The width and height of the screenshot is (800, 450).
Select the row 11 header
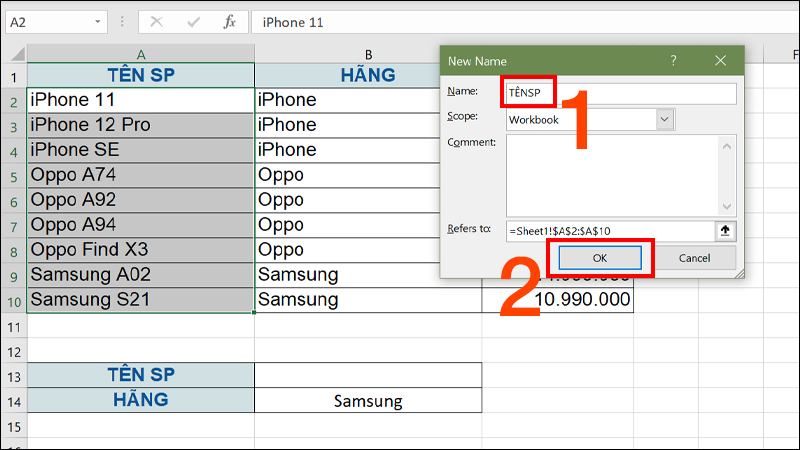(x=13, y=326)
